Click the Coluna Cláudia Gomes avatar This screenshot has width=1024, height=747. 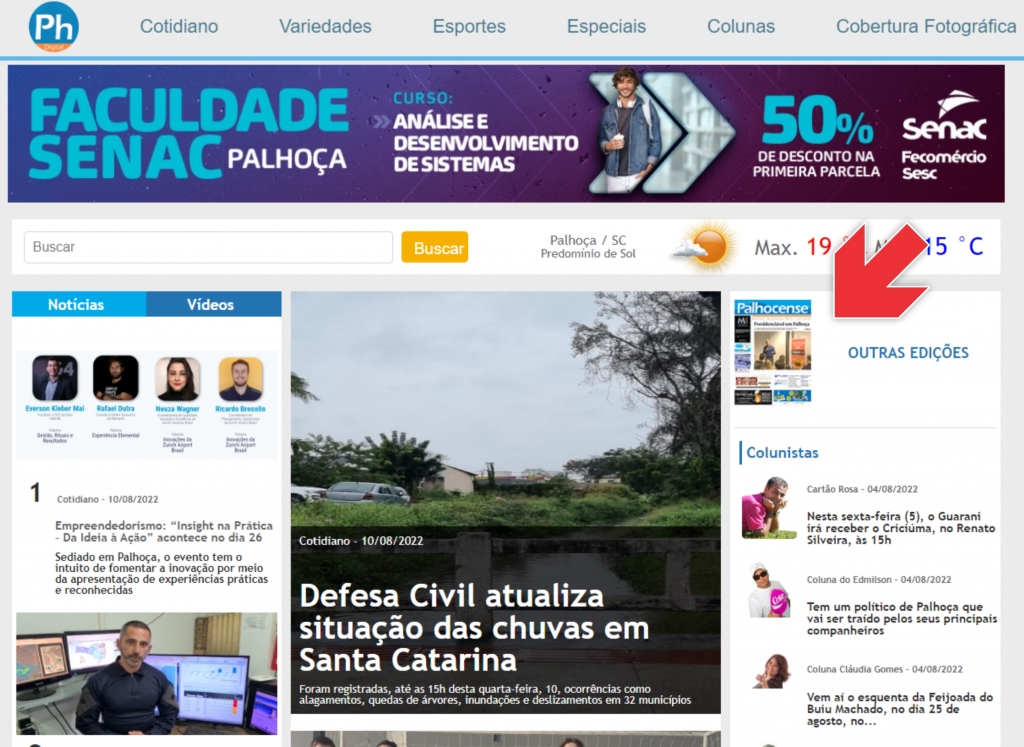pyautogui.click(x=772, y=671)
